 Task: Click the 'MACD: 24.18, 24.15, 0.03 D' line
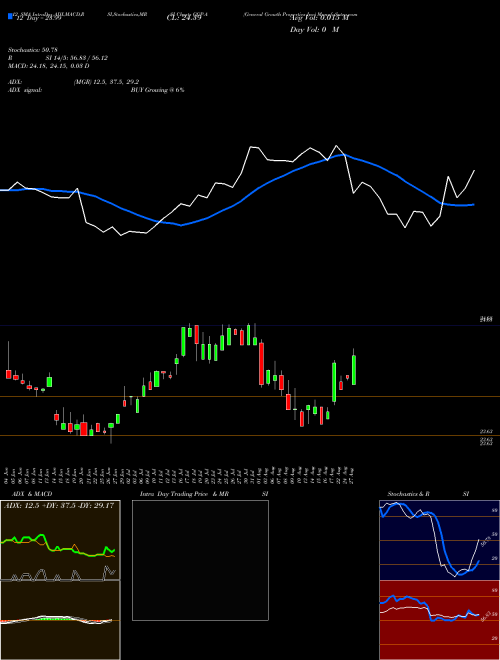(x=49, y=66)
